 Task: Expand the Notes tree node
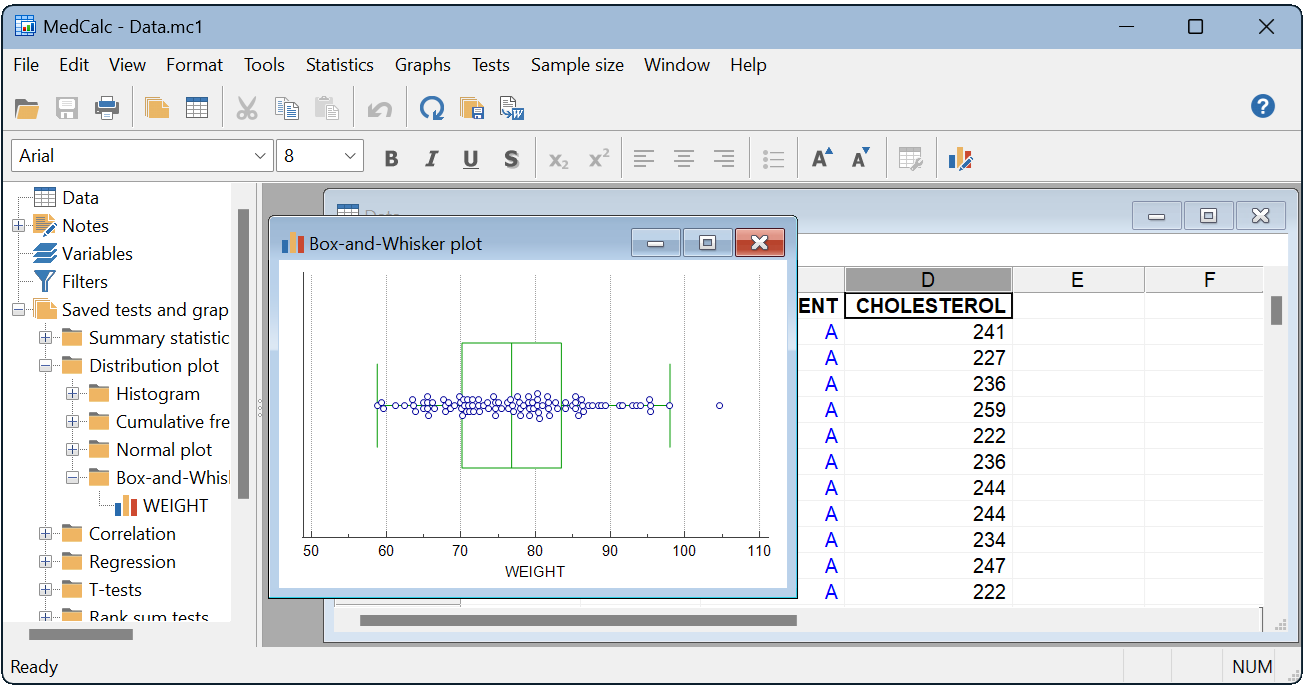[18, 226]
